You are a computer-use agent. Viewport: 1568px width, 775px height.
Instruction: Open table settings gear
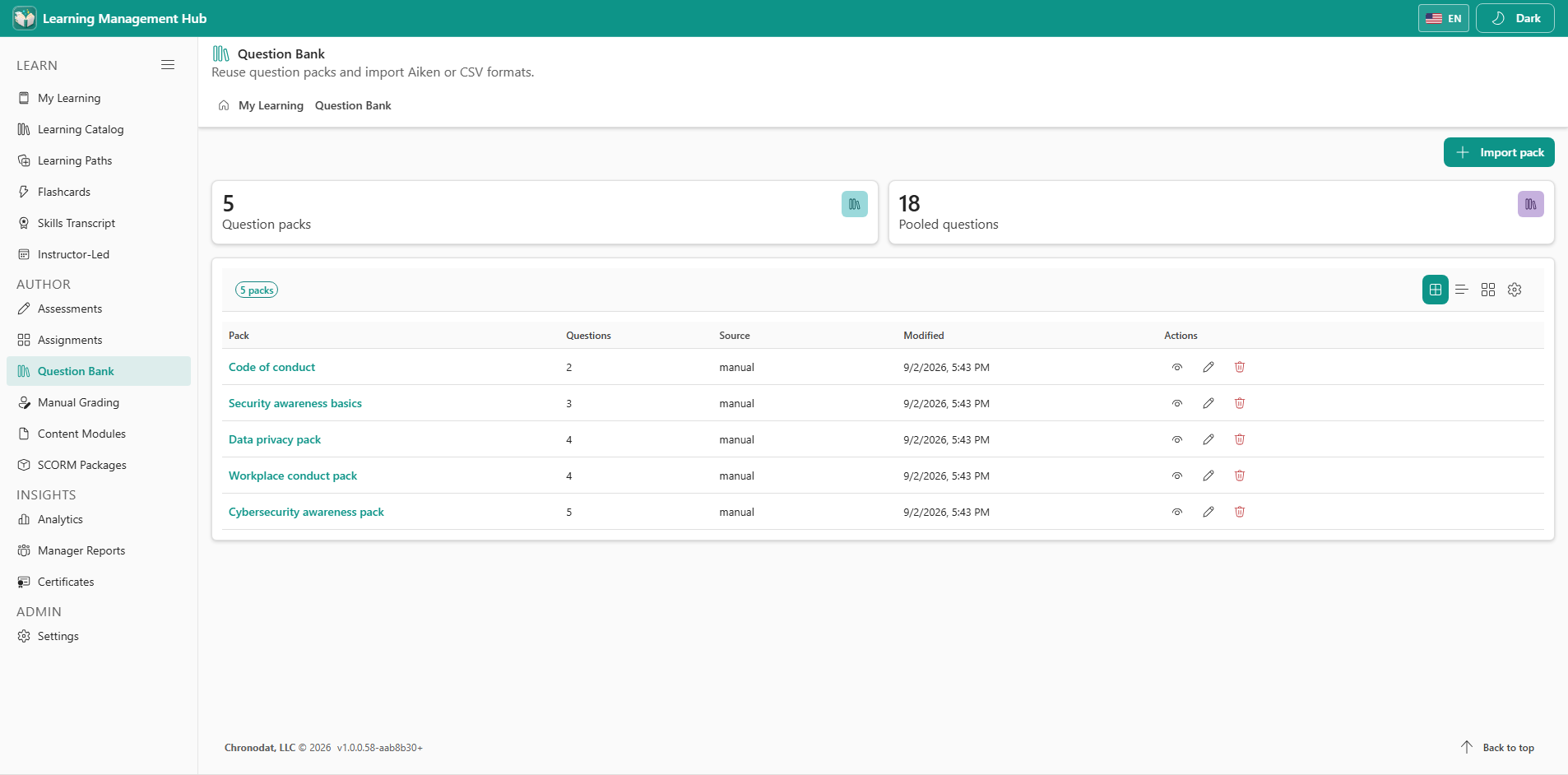click(1515, 290)
